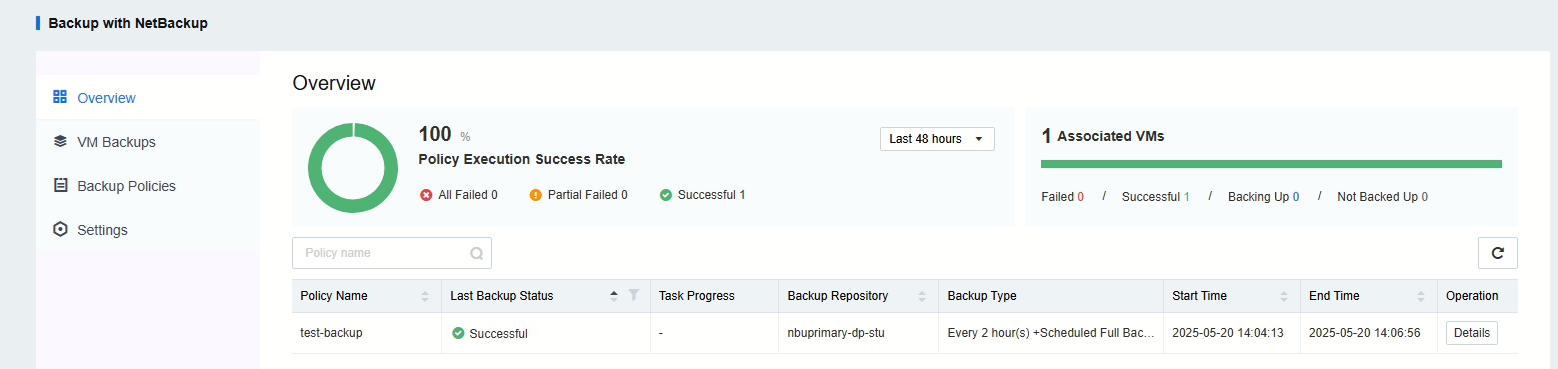Click Details button for test-backup
The width and height of the screenshot is (1558, 369).
pos(1472,333)
